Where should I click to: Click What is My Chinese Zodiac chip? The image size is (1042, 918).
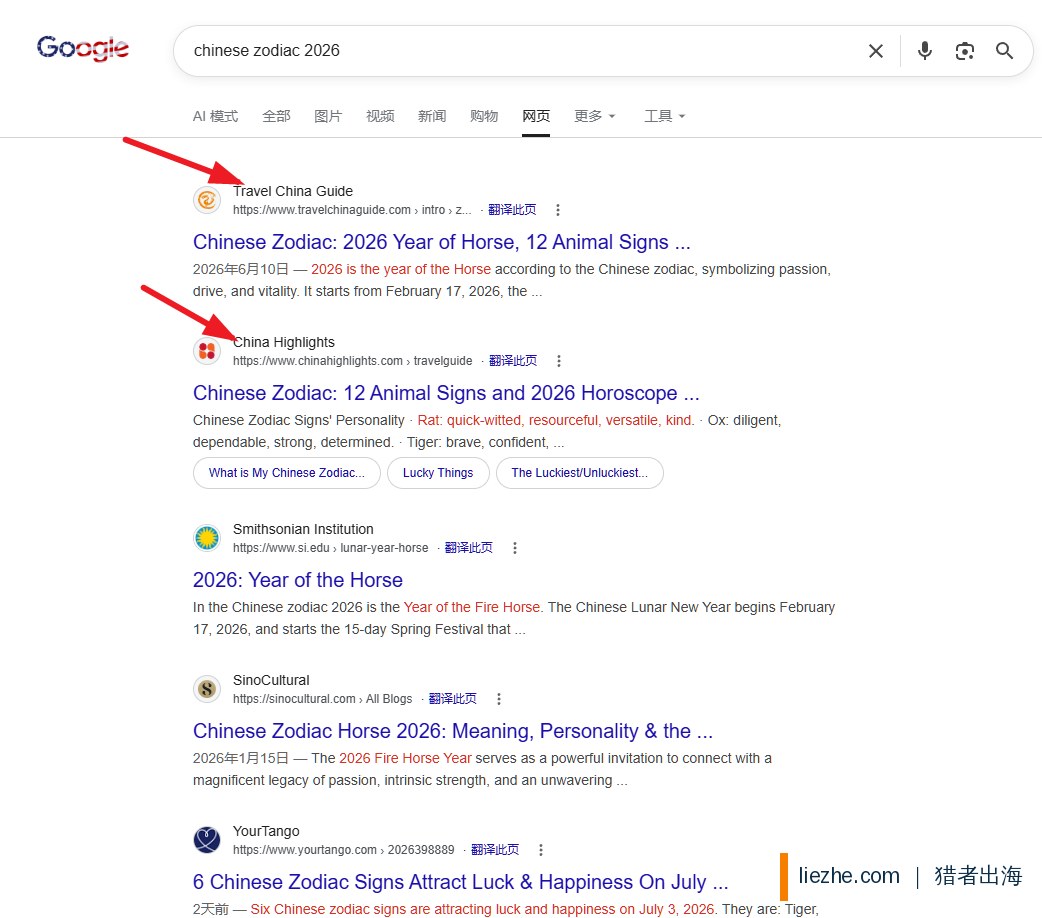click(x=286, y=473)
